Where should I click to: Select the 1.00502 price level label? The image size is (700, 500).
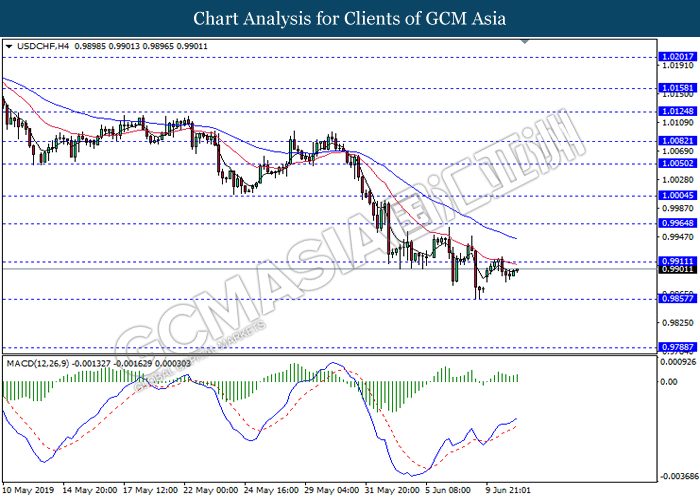click(677, 163)
